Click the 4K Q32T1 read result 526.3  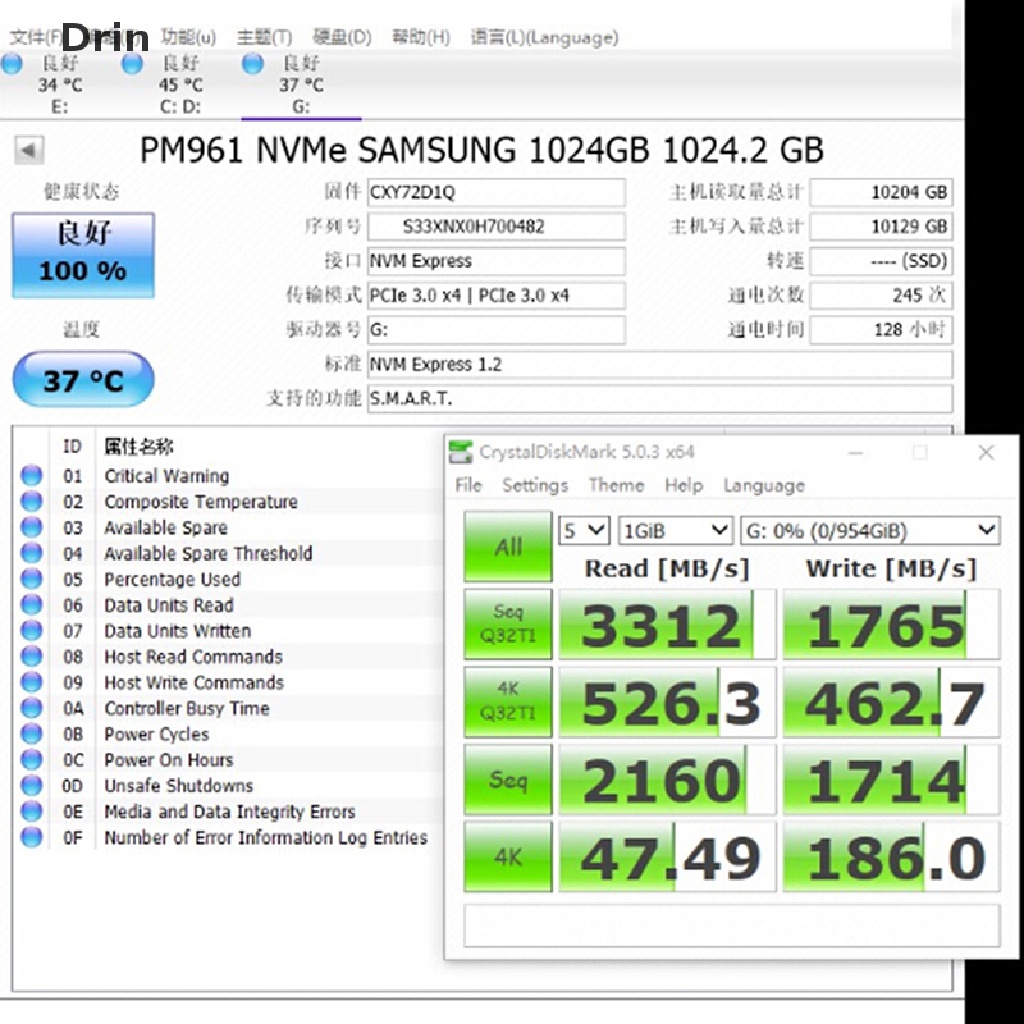tap(667, 702)
